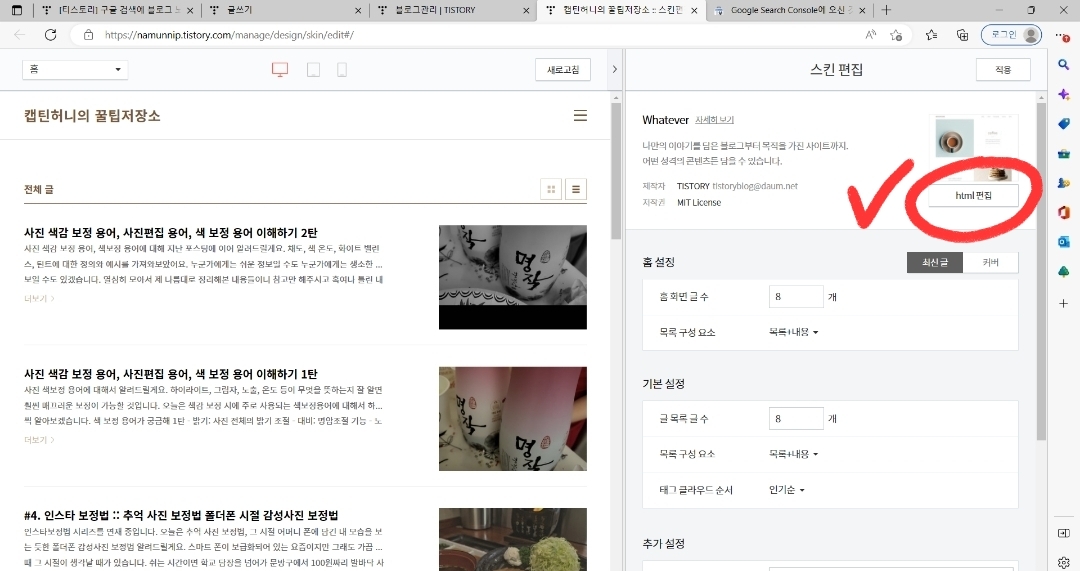Image resolution: width=1080 pixels, height=571 pixels.
Task: Close the 글쓰기 tab
Action: 357,10
